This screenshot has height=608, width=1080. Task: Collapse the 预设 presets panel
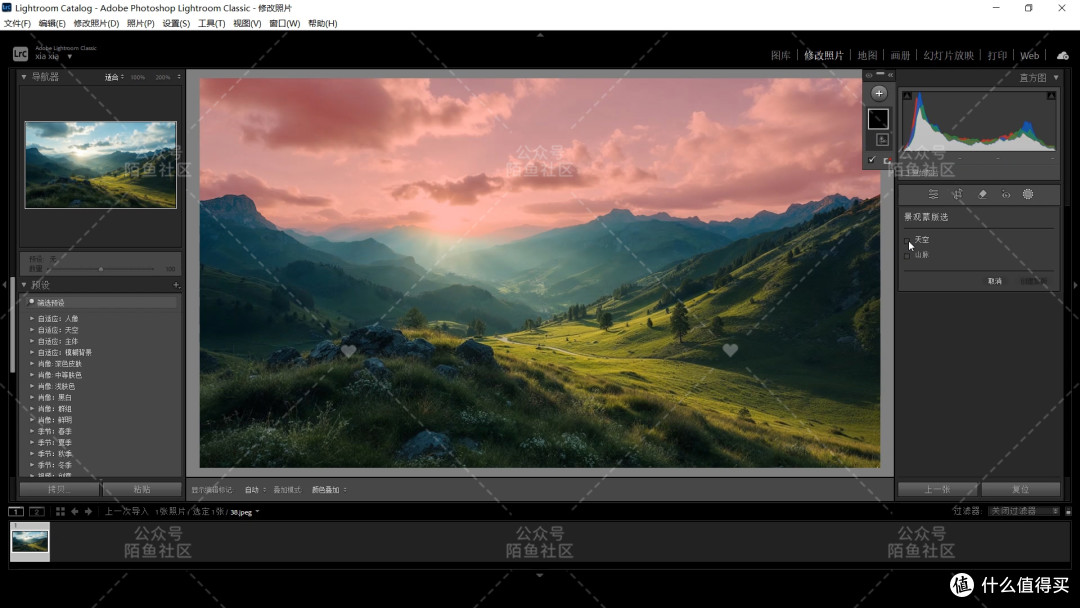pos(24,284)
